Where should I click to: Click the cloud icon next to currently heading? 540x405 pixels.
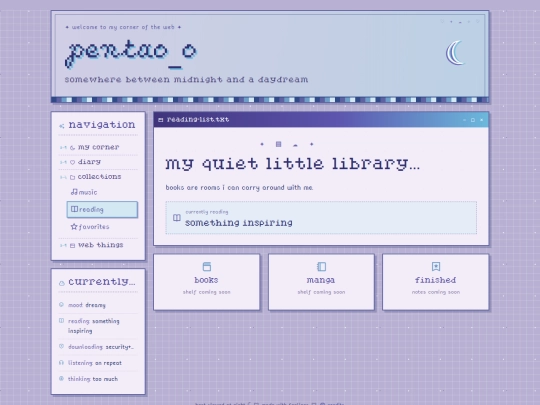coord(62,283)
